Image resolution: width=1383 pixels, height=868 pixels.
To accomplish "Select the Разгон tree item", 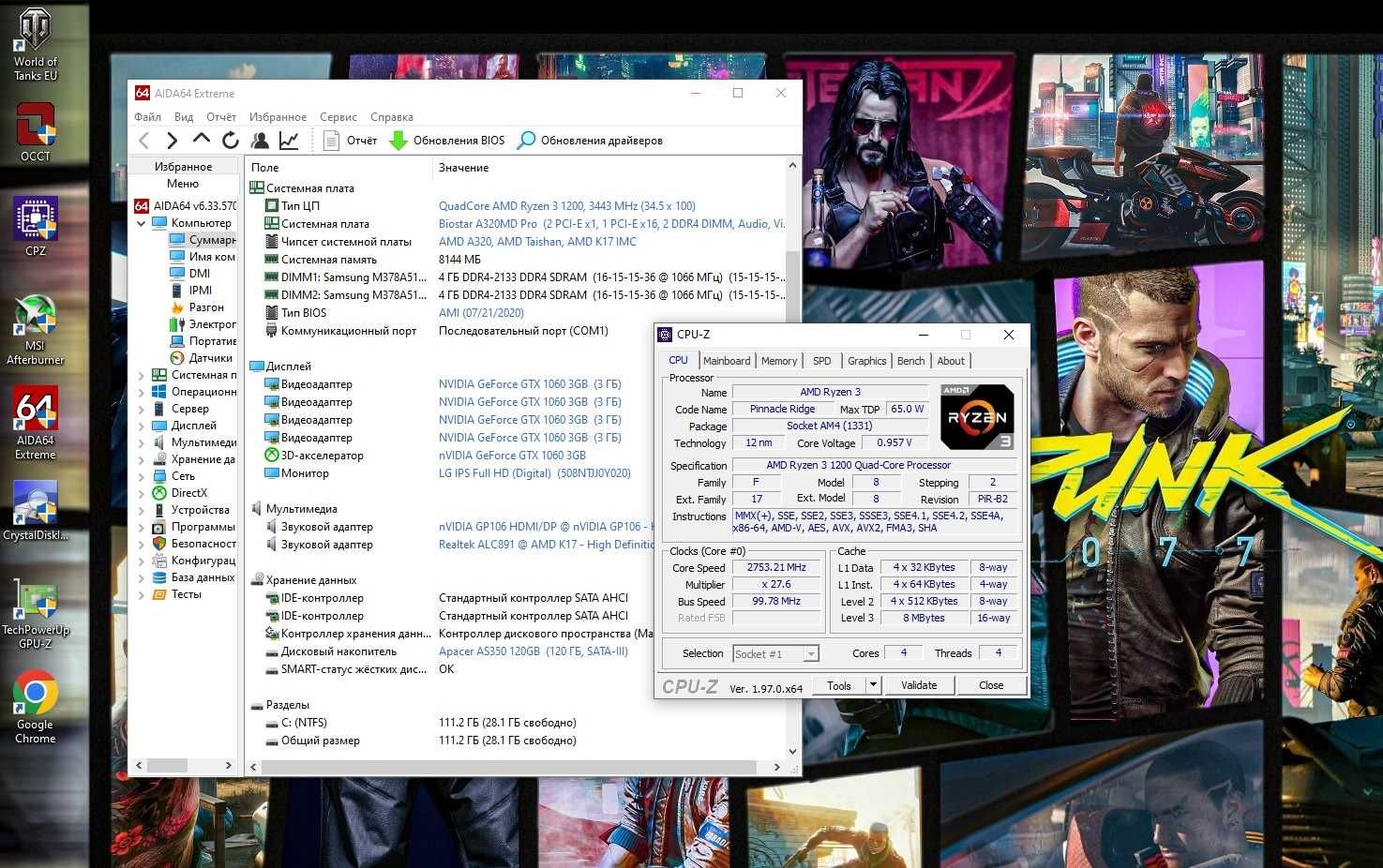I will pyautogui.click(x=197, y=307).
